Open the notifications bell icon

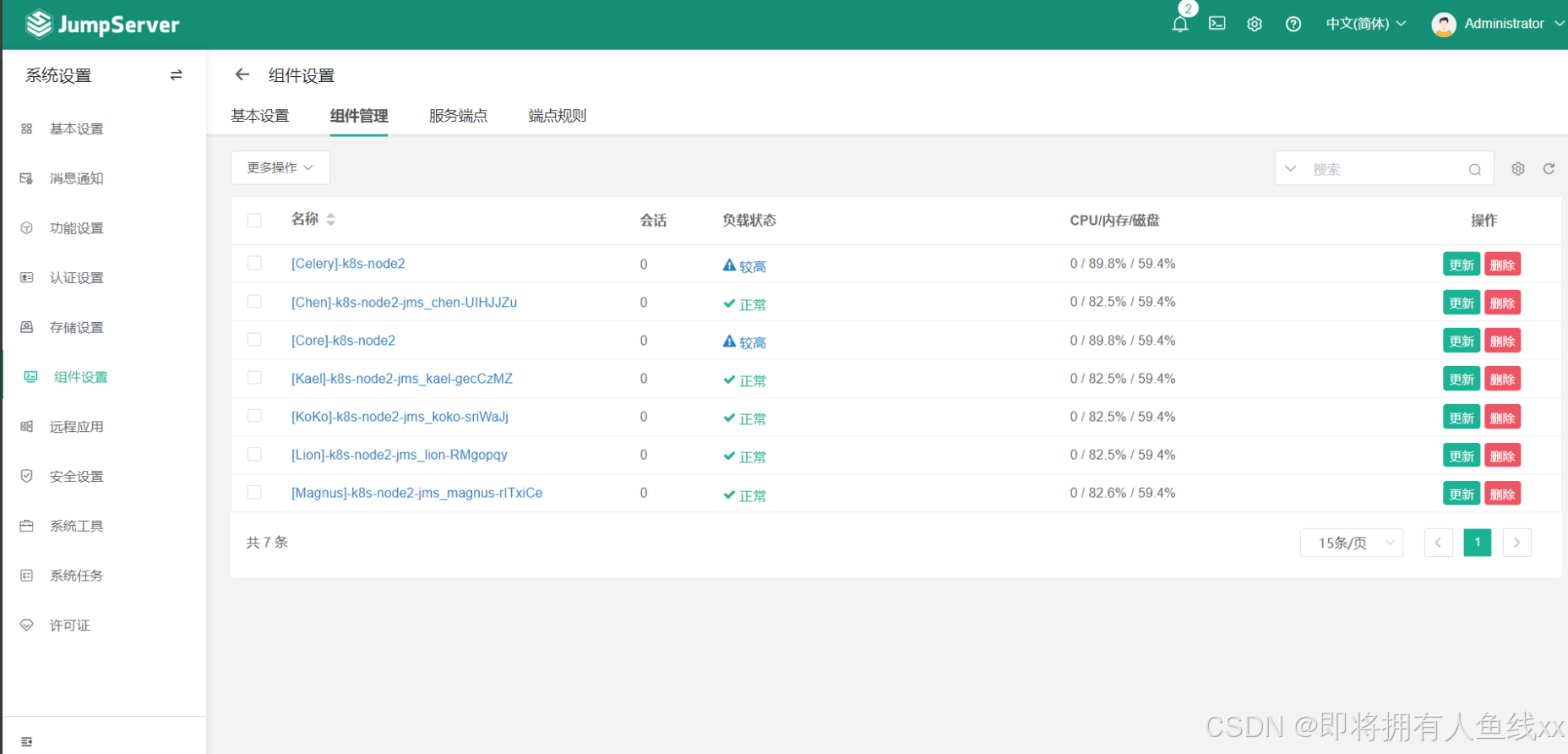pos(1180,24)
